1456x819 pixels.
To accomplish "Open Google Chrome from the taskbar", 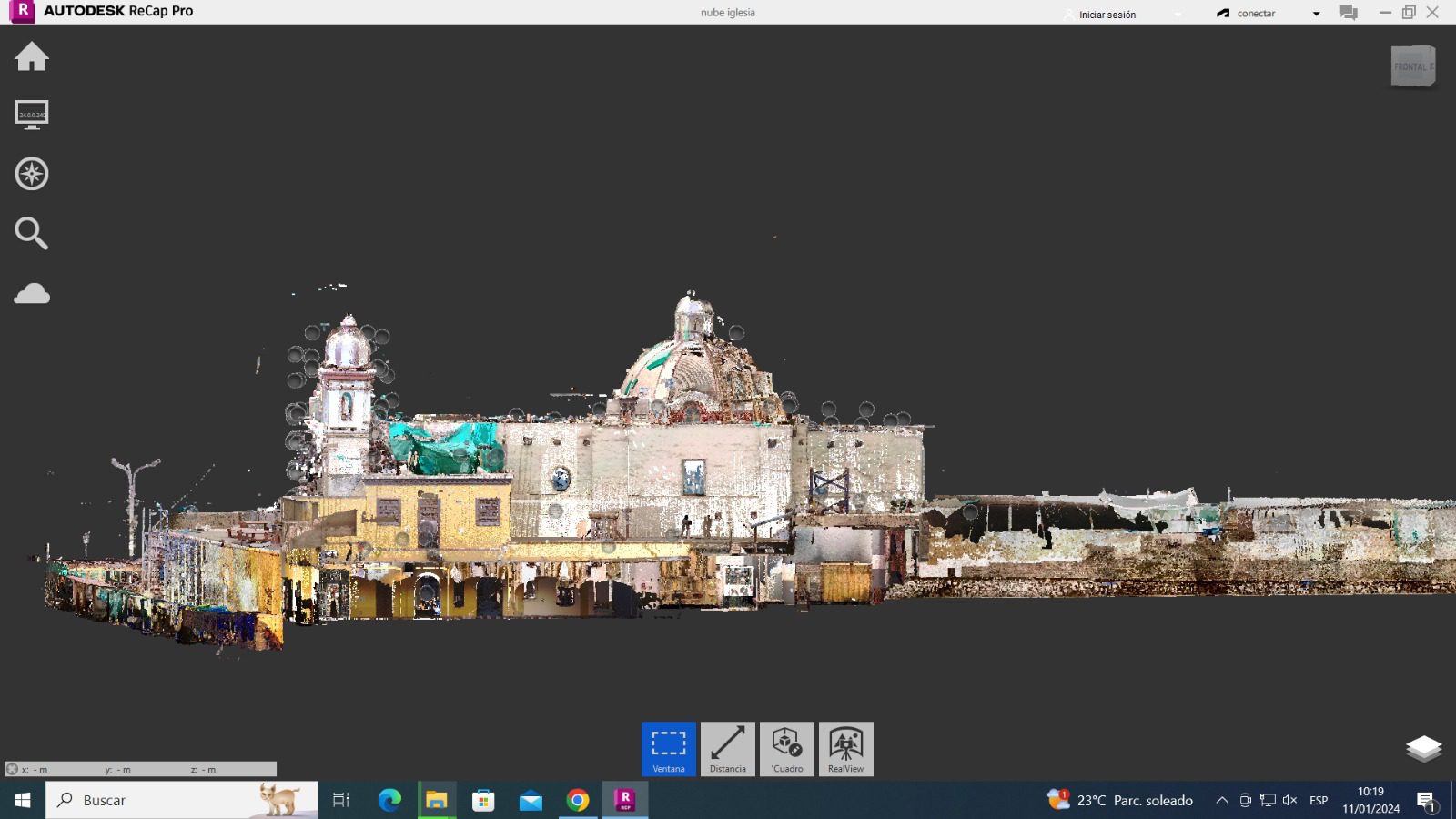I will (578, 800).
